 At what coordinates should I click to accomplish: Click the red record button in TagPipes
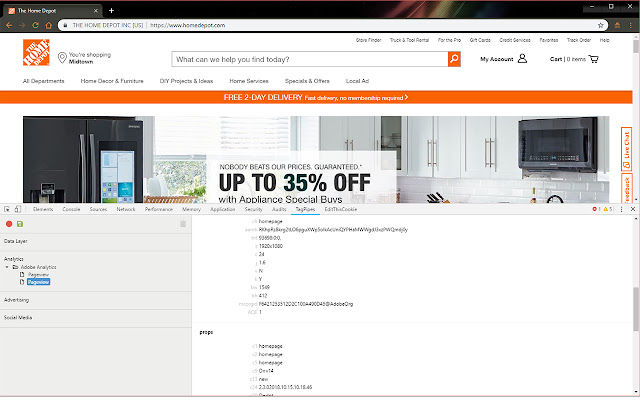[x=9, y=224]
